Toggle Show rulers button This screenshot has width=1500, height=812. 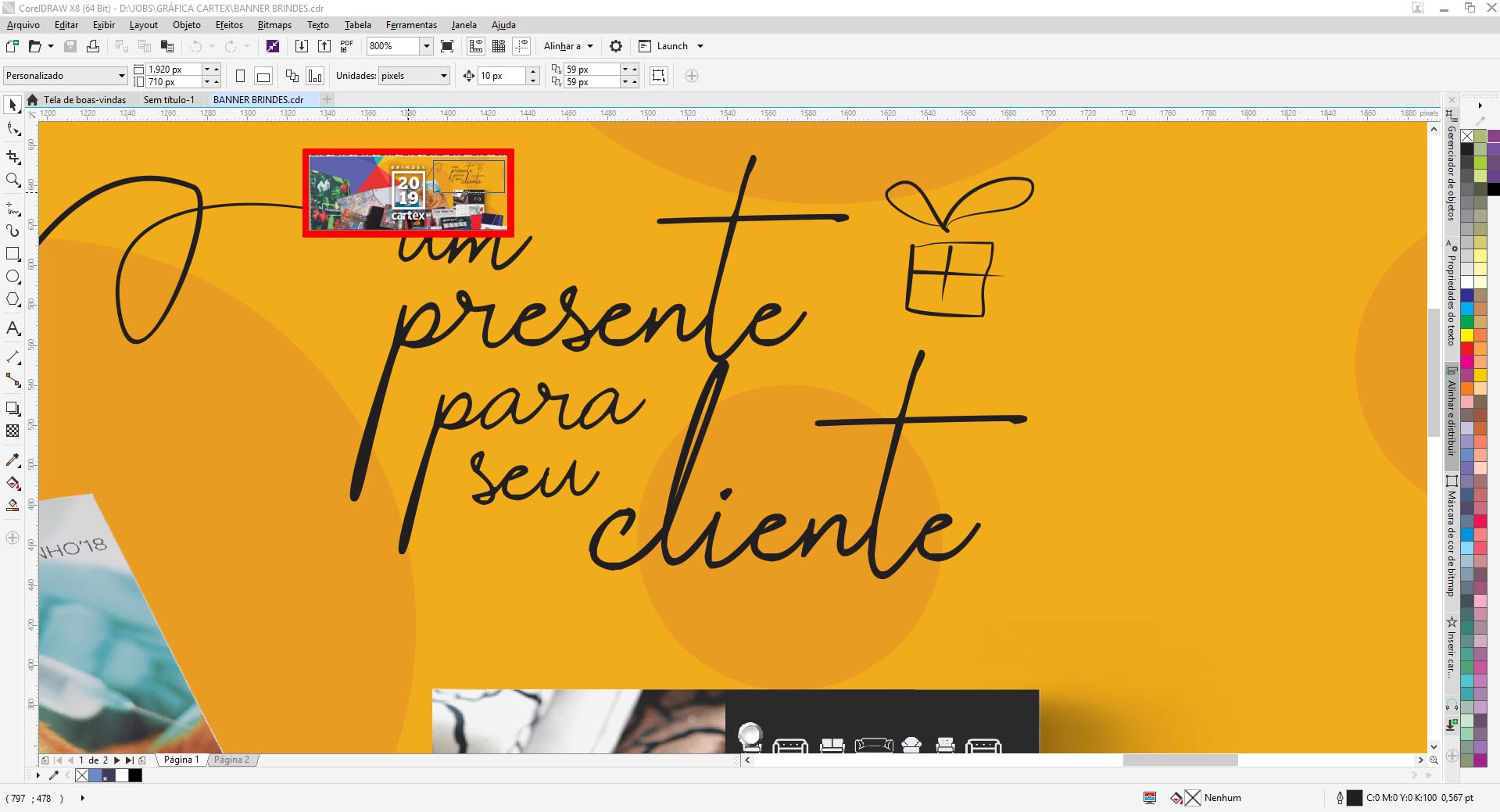click(476, 46)
